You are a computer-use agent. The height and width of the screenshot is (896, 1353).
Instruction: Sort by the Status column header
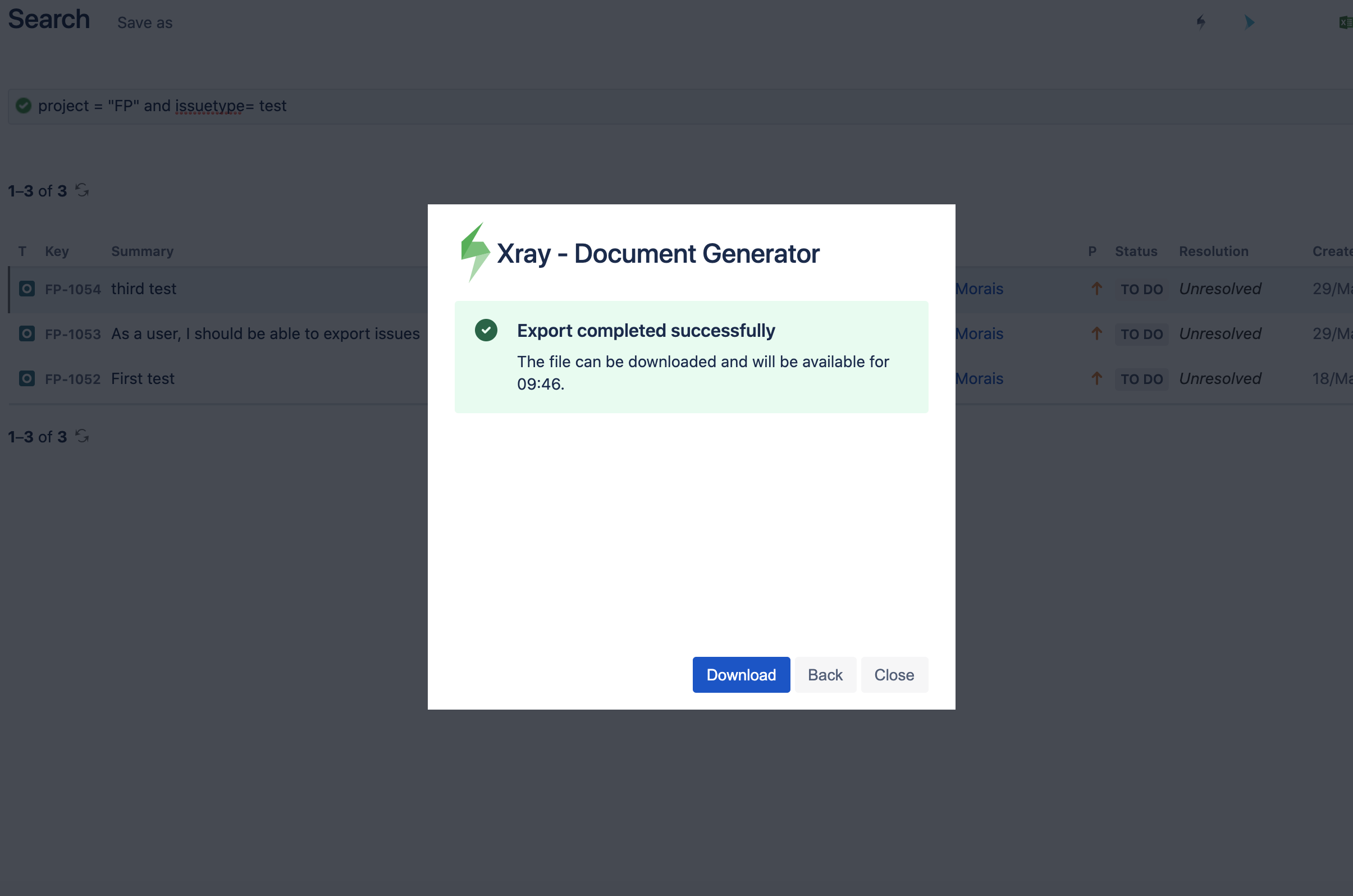1136,252
